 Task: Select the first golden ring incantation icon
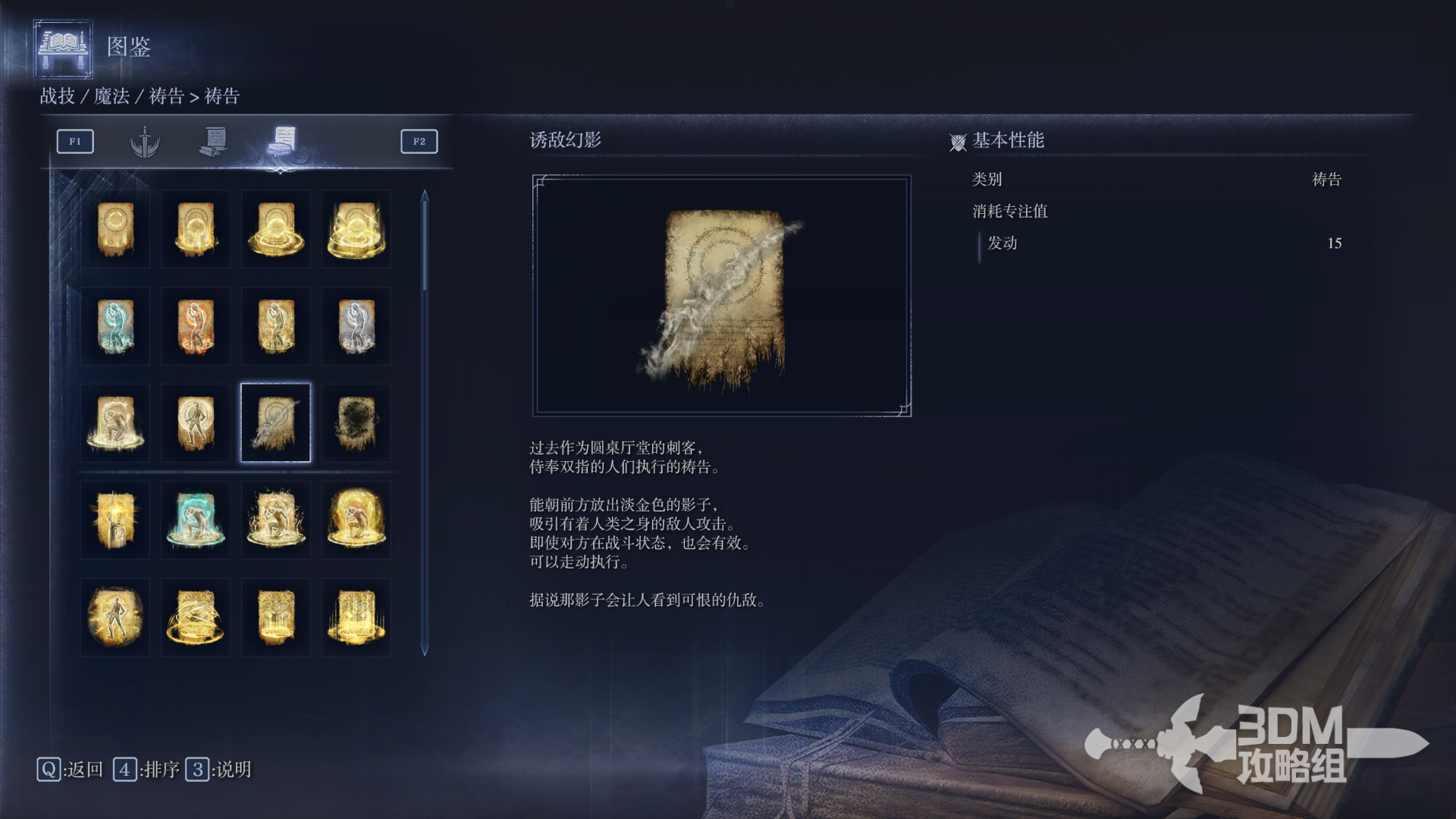[x=115, y=229]
